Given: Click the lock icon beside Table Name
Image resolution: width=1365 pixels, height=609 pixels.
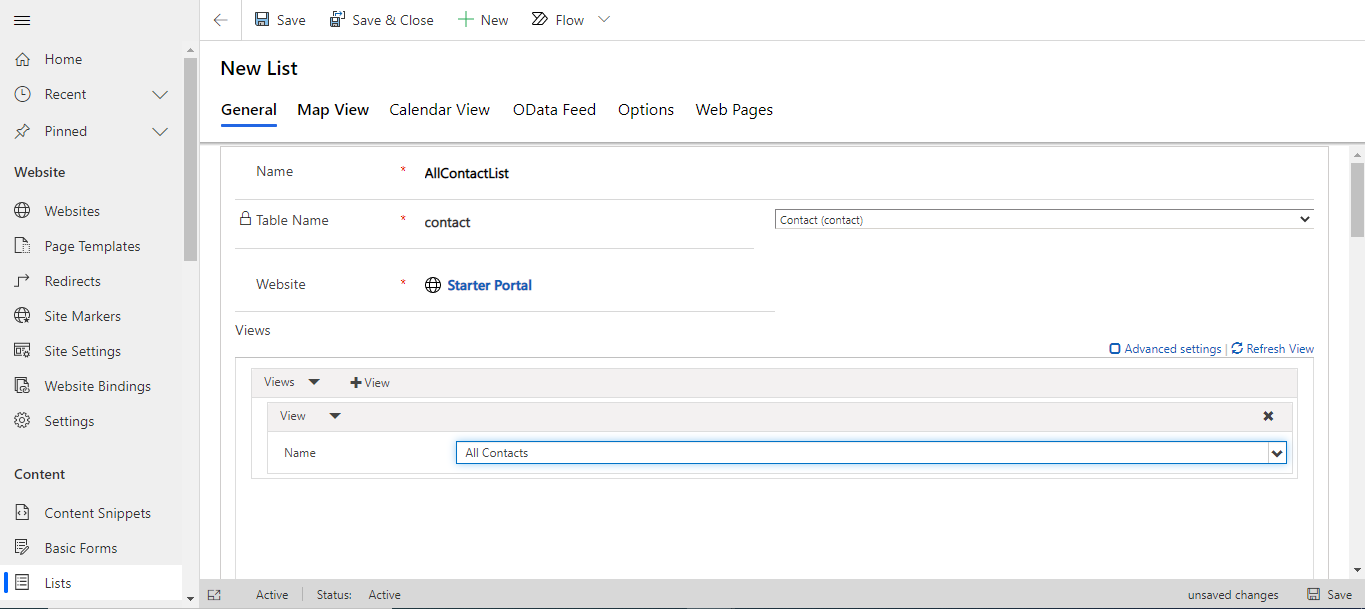Looking at the screenshot, I should coord(245,218).
